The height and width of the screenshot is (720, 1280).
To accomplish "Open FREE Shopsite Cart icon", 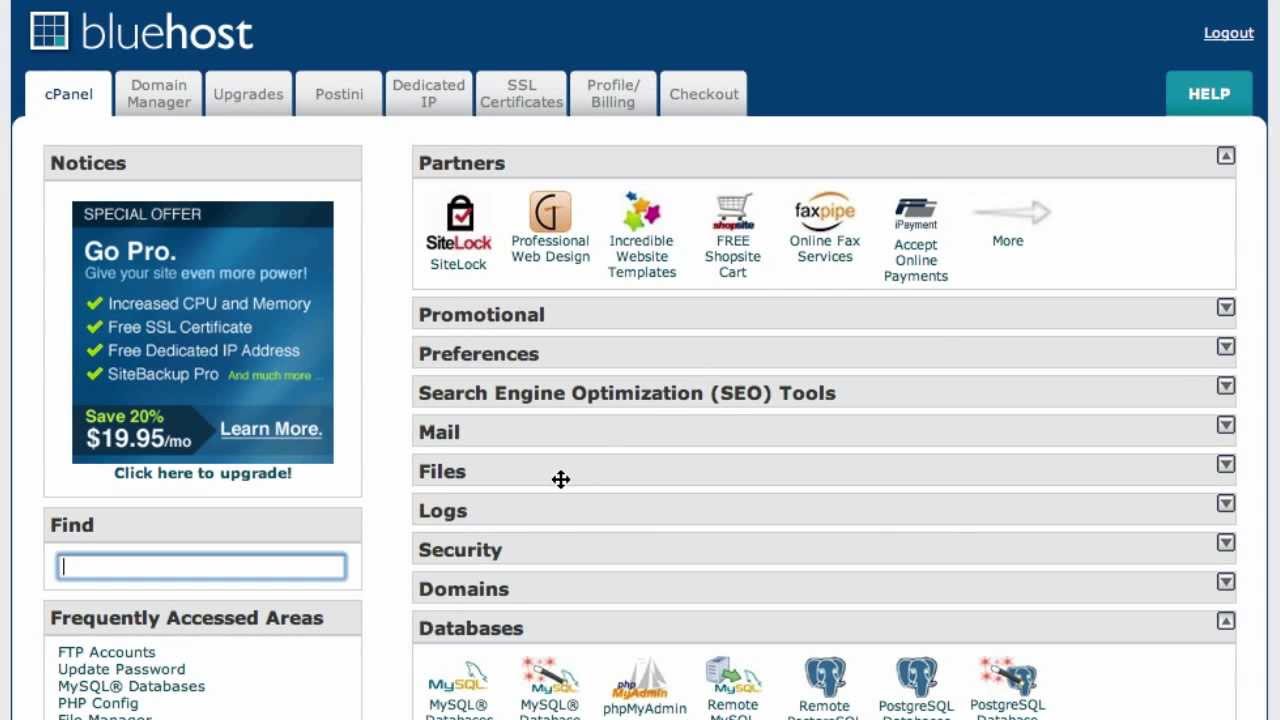I will click(733, 211).
